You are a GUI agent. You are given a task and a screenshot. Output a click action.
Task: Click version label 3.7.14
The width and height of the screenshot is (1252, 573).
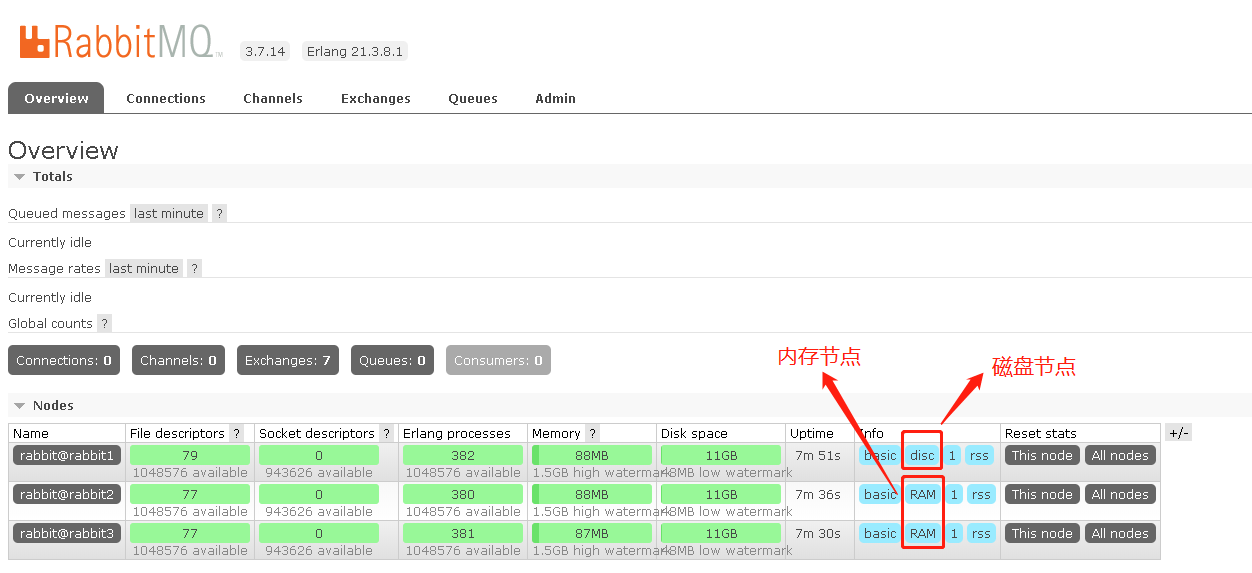click(x=265, y=51)
